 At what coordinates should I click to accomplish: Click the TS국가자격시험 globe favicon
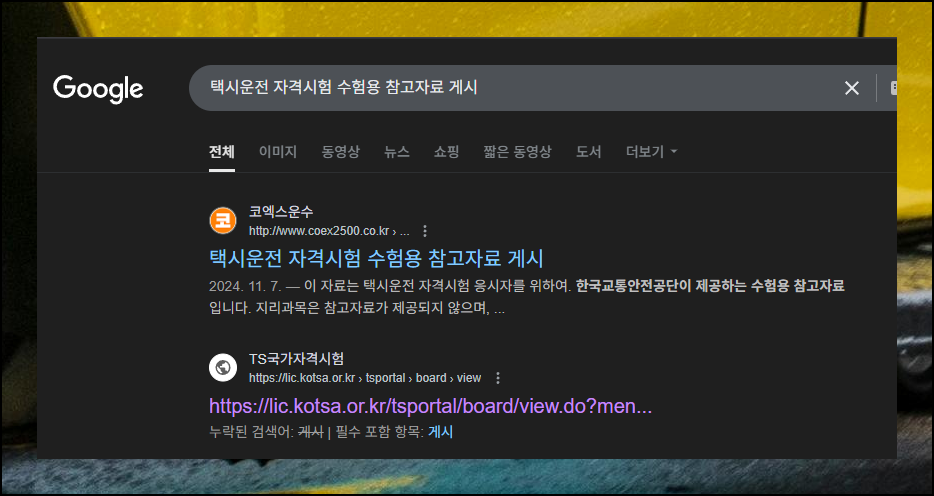click(223, 367)
